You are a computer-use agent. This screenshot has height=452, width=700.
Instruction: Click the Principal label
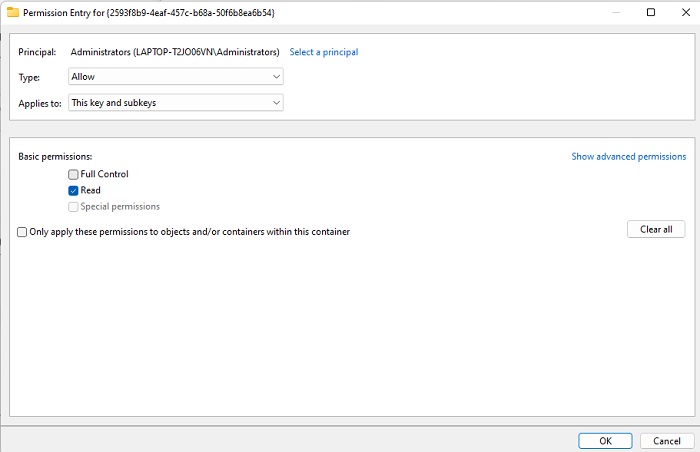[37, 52]
